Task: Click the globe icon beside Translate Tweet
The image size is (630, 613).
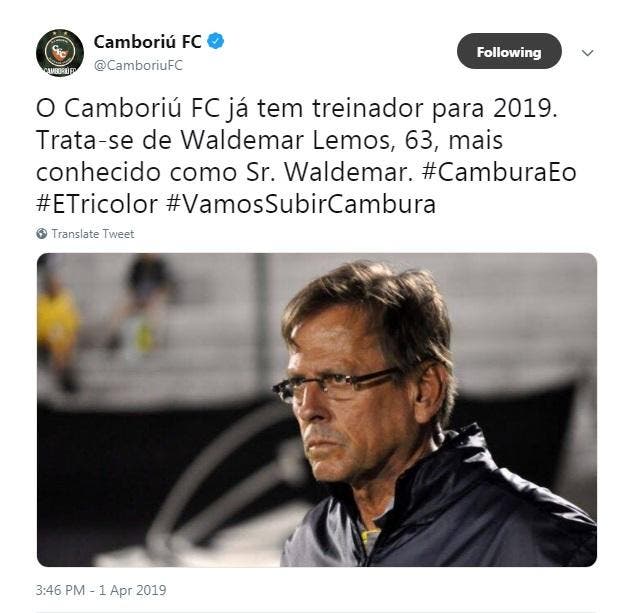Action: (41, 233)
